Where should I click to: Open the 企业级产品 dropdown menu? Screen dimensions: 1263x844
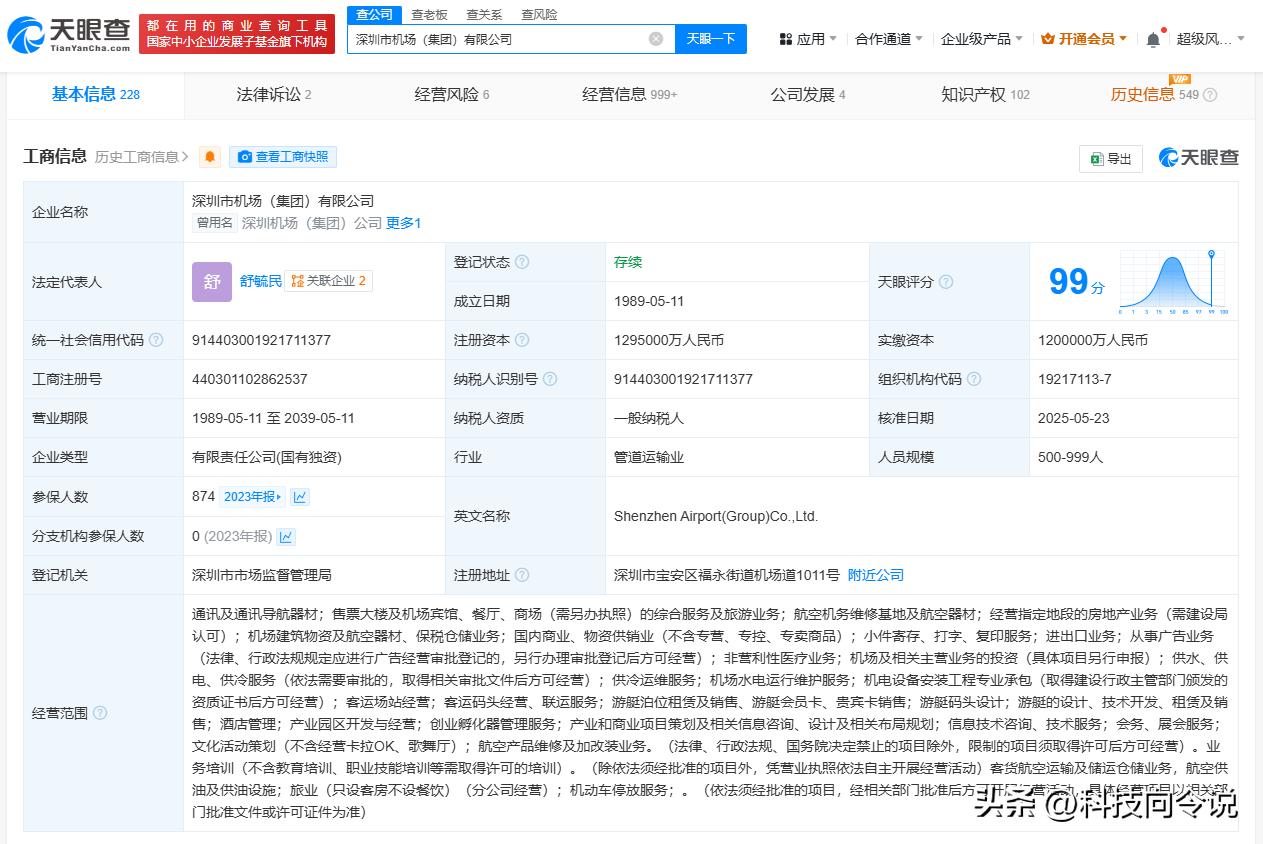click(x=982, y=39)
